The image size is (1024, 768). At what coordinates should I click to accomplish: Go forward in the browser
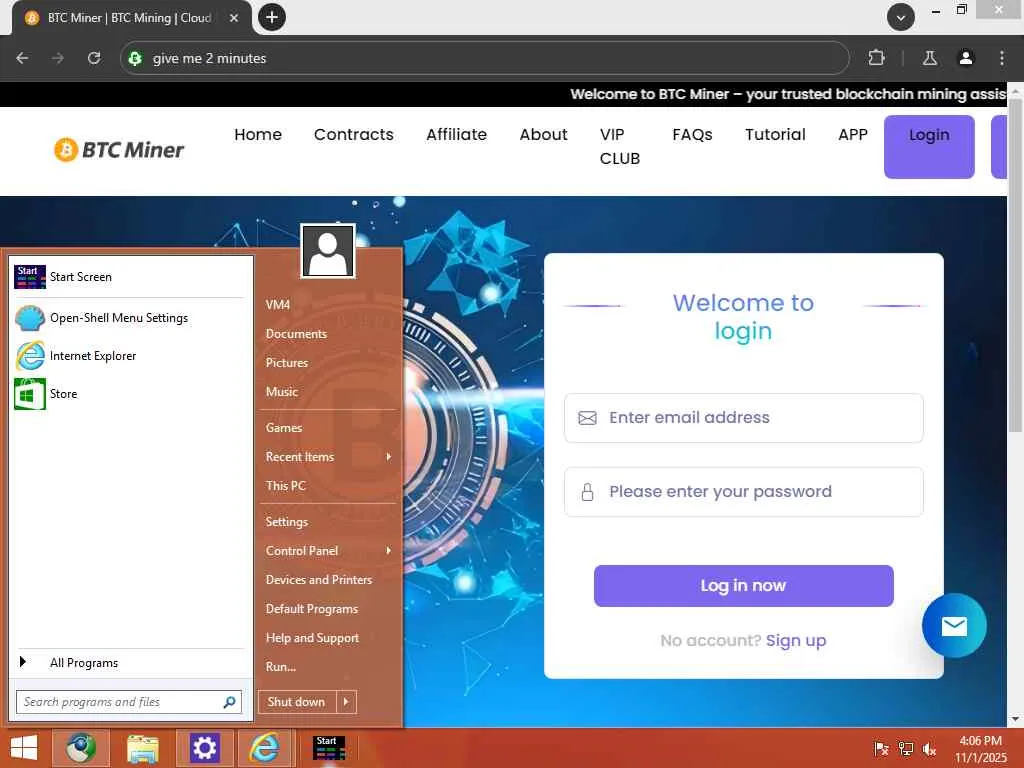58,58
